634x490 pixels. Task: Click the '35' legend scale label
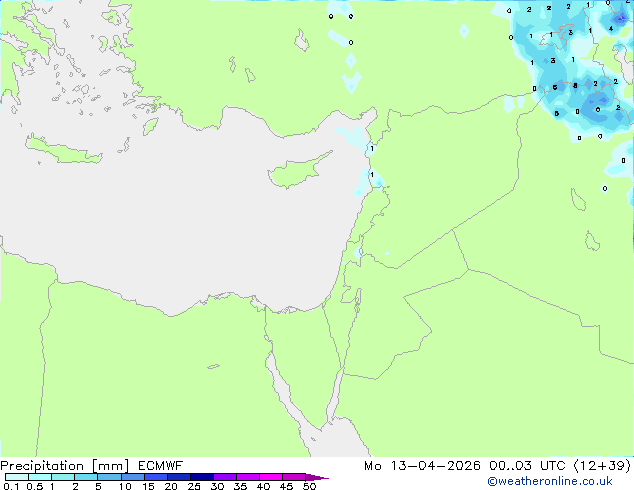pyautogui.click(x=240, y=486)
